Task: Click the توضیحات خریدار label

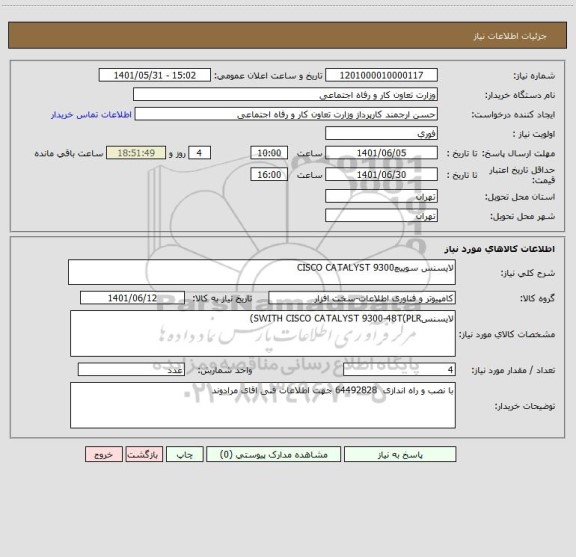Action: [x=525, y=406]
